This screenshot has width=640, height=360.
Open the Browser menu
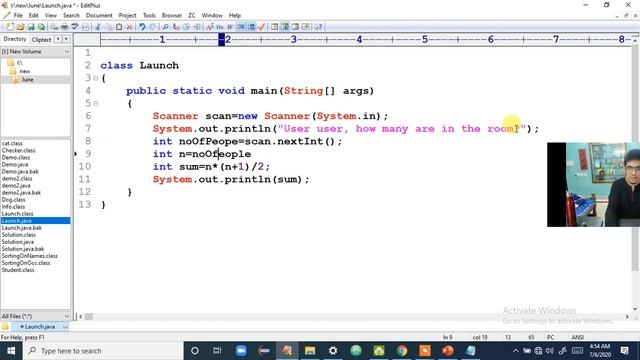(x=171, y=15)
